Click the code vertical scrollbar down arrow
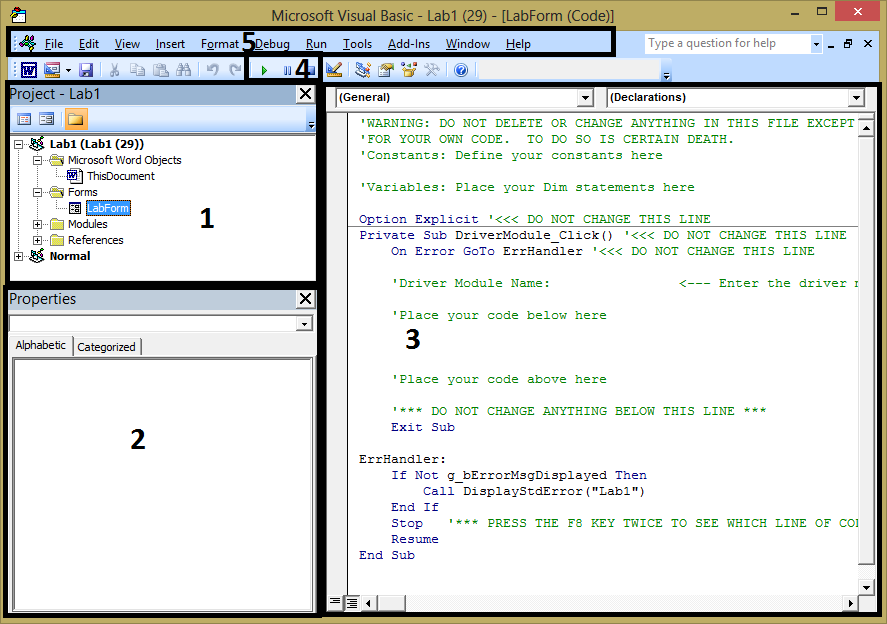 pyautogui.click(x=866, y=587)
